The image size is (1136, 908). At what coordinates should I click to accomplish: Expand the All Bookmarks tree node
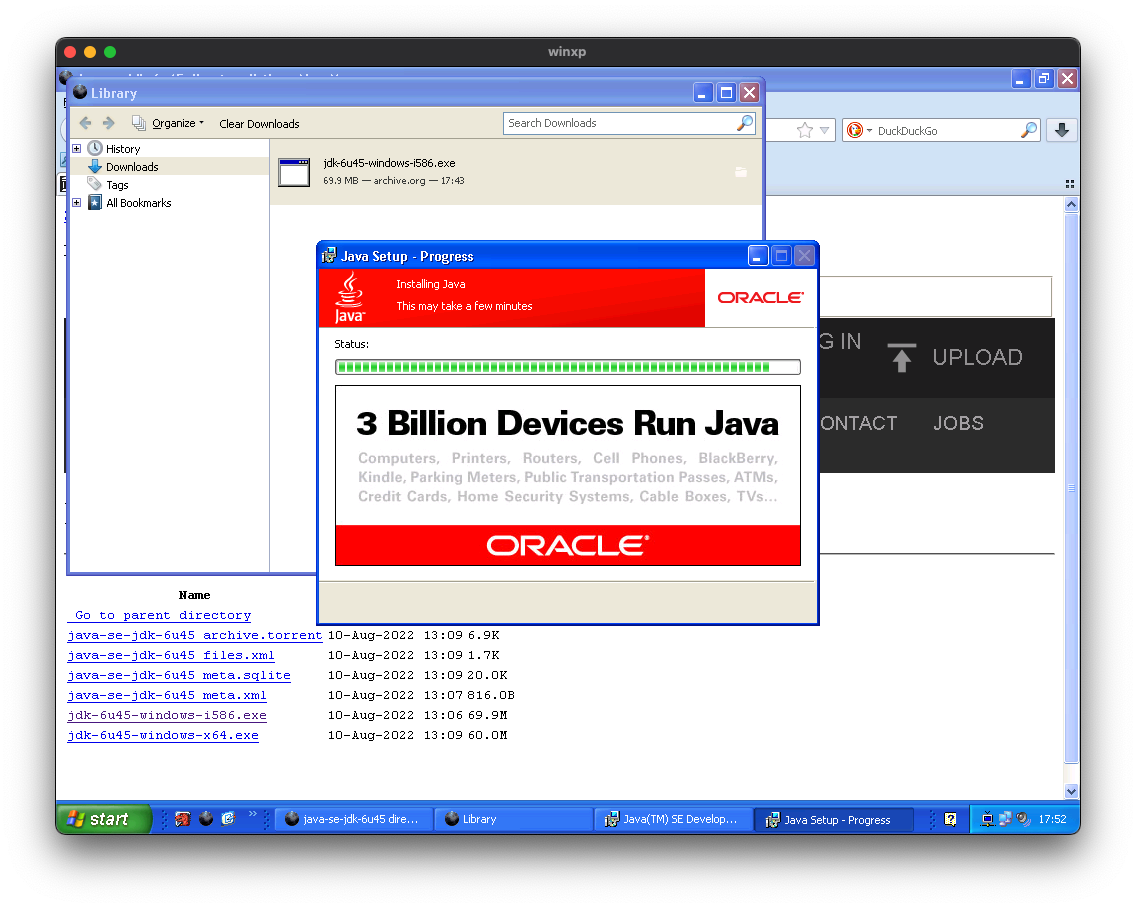tap(76, 203)
